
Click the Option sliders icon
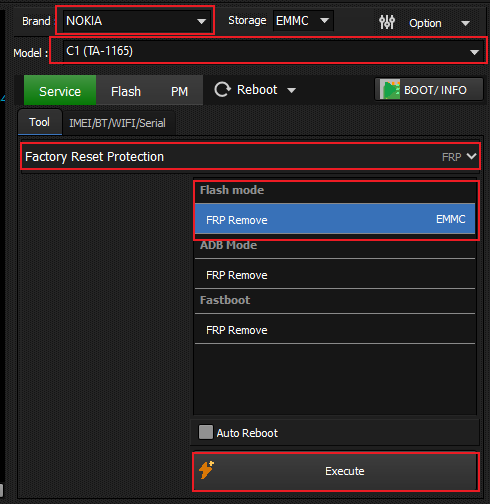tap(387, 22)
